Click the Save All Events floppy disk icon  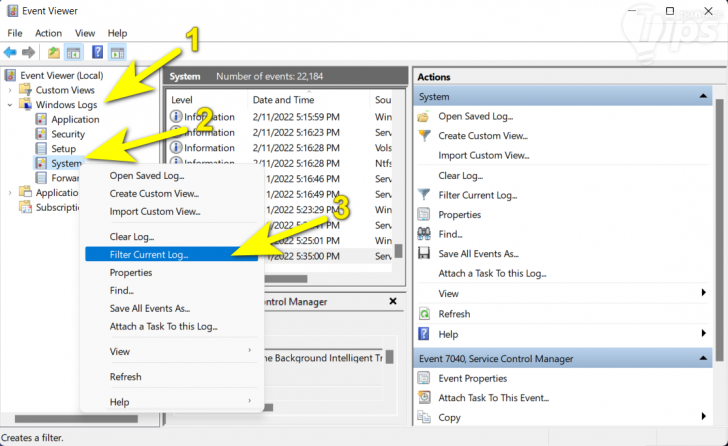(424, 253)
